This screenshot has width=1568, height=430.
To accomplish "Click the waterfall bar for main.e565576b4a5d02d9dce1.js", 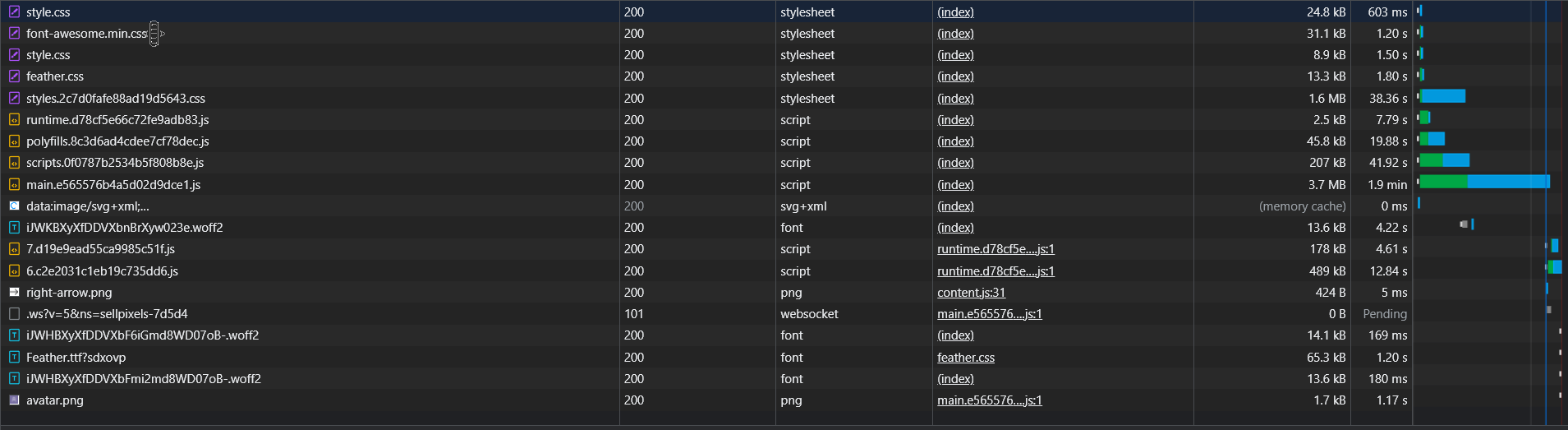I will click(1484, 182).
